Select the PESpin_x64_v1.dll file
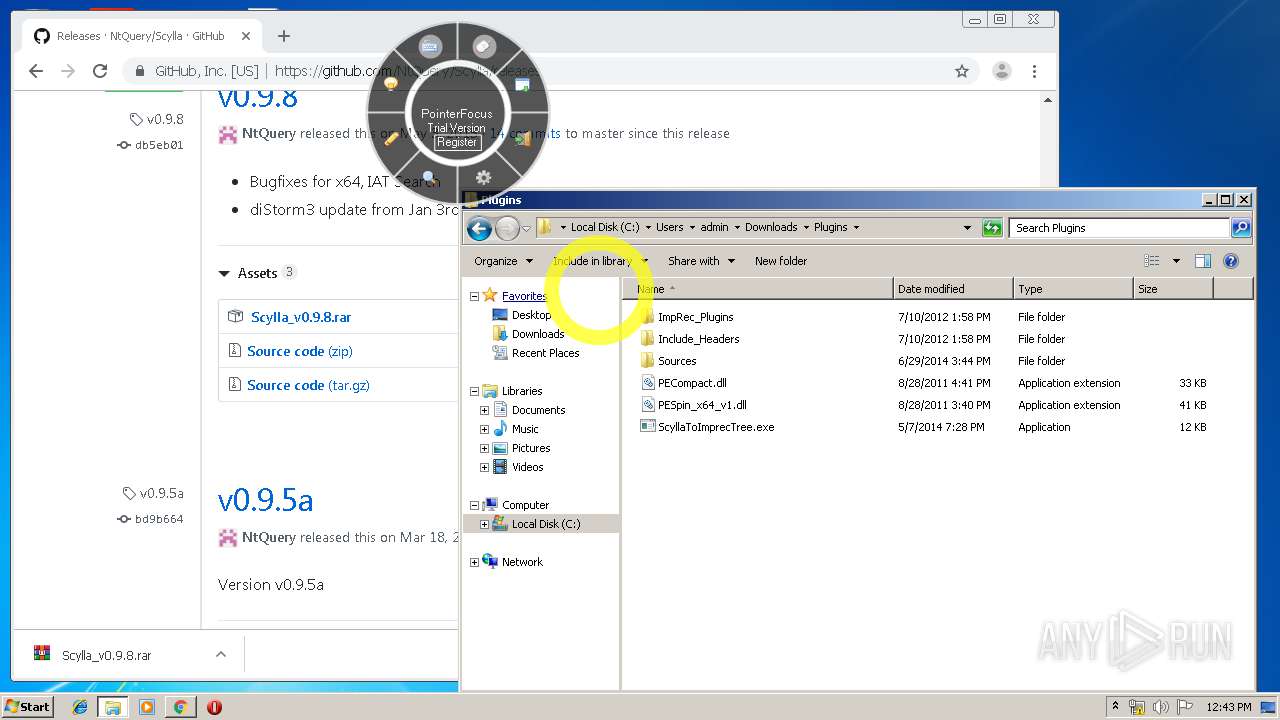This screenshot has width=1280, height=720. click(702, 405)
